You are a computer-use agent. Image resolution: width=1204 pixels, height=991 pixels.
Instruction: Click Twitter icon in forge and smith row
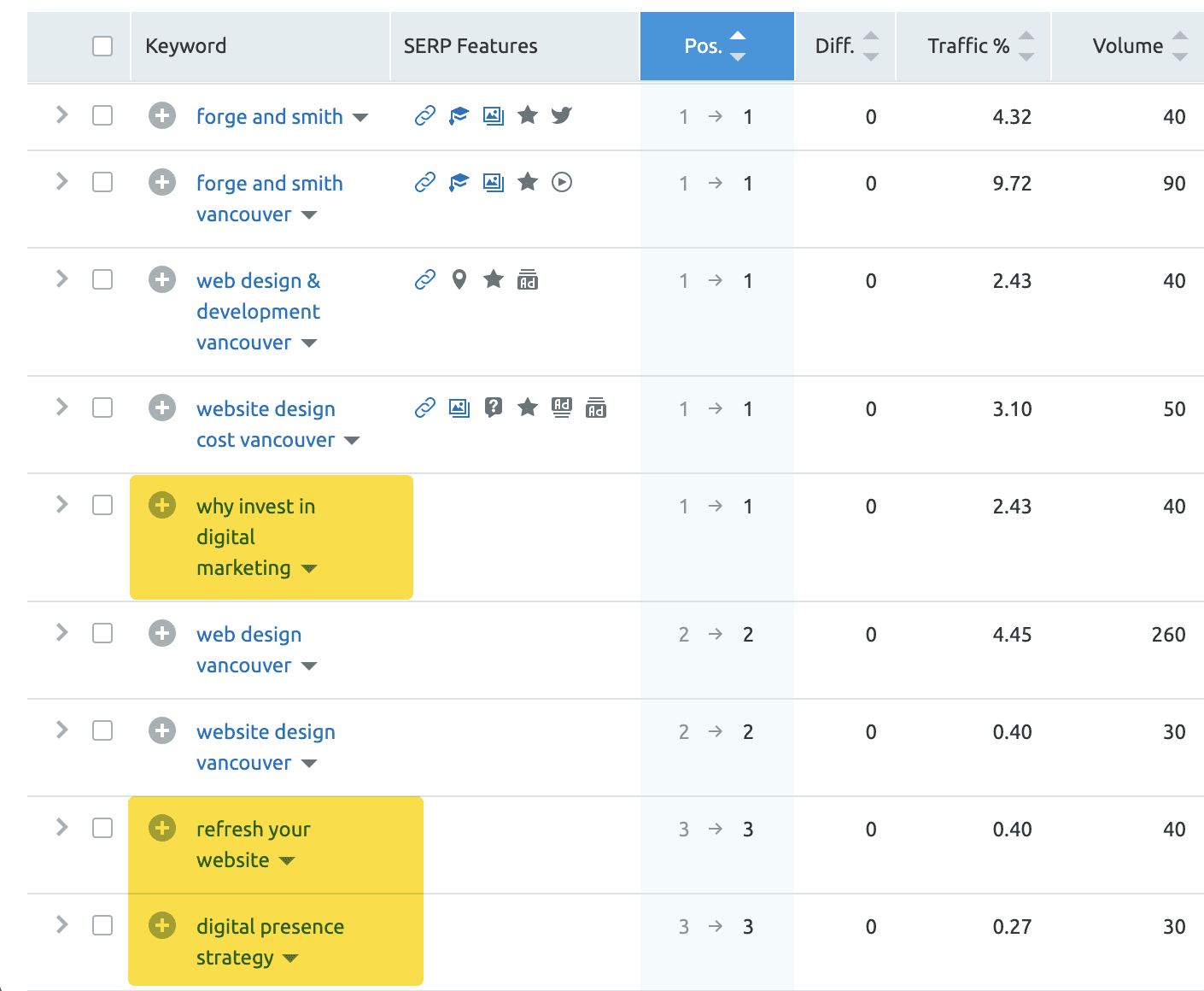(561, 115)
